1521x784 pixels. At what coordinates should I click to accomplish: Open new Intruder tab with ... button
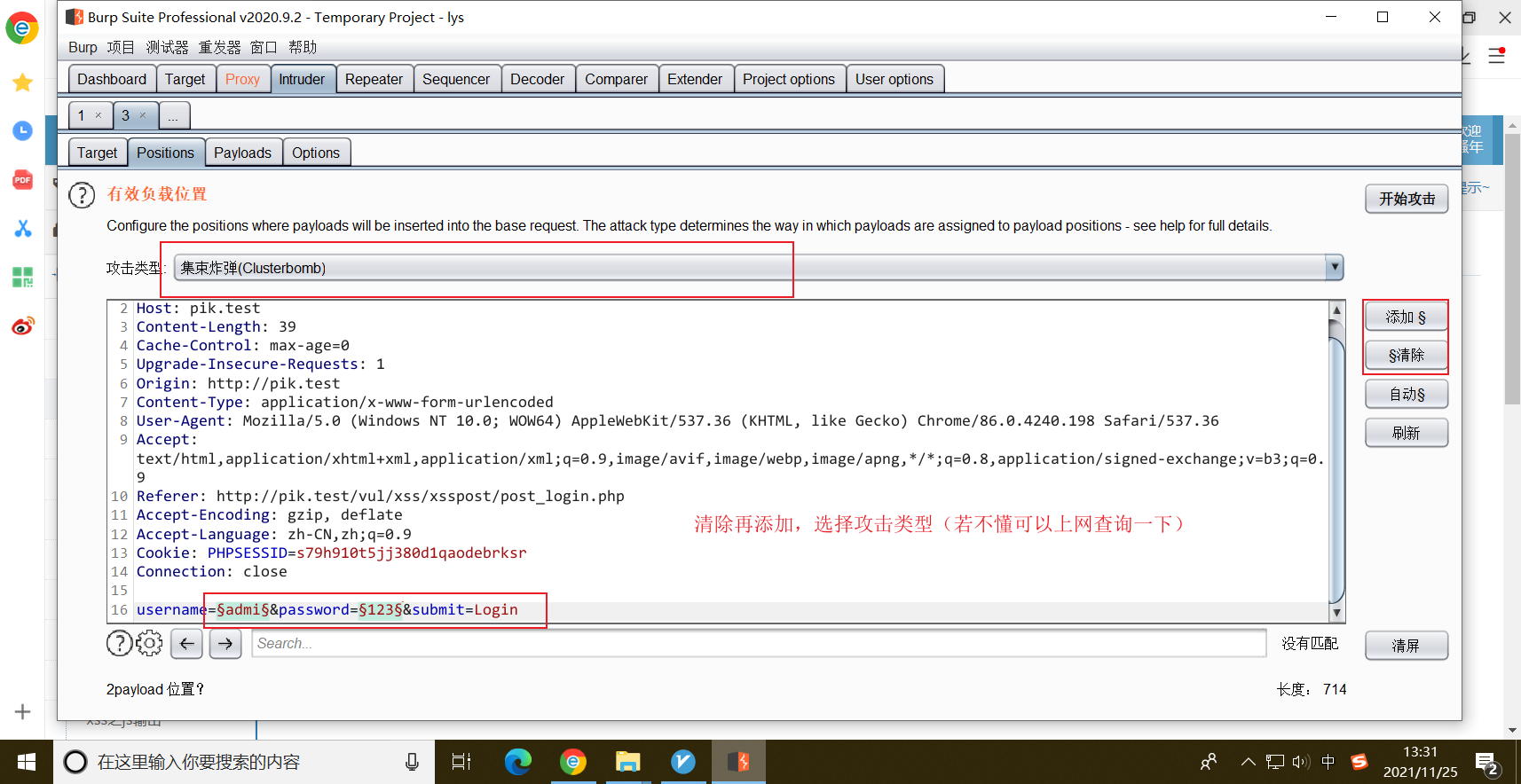[173, 115]
